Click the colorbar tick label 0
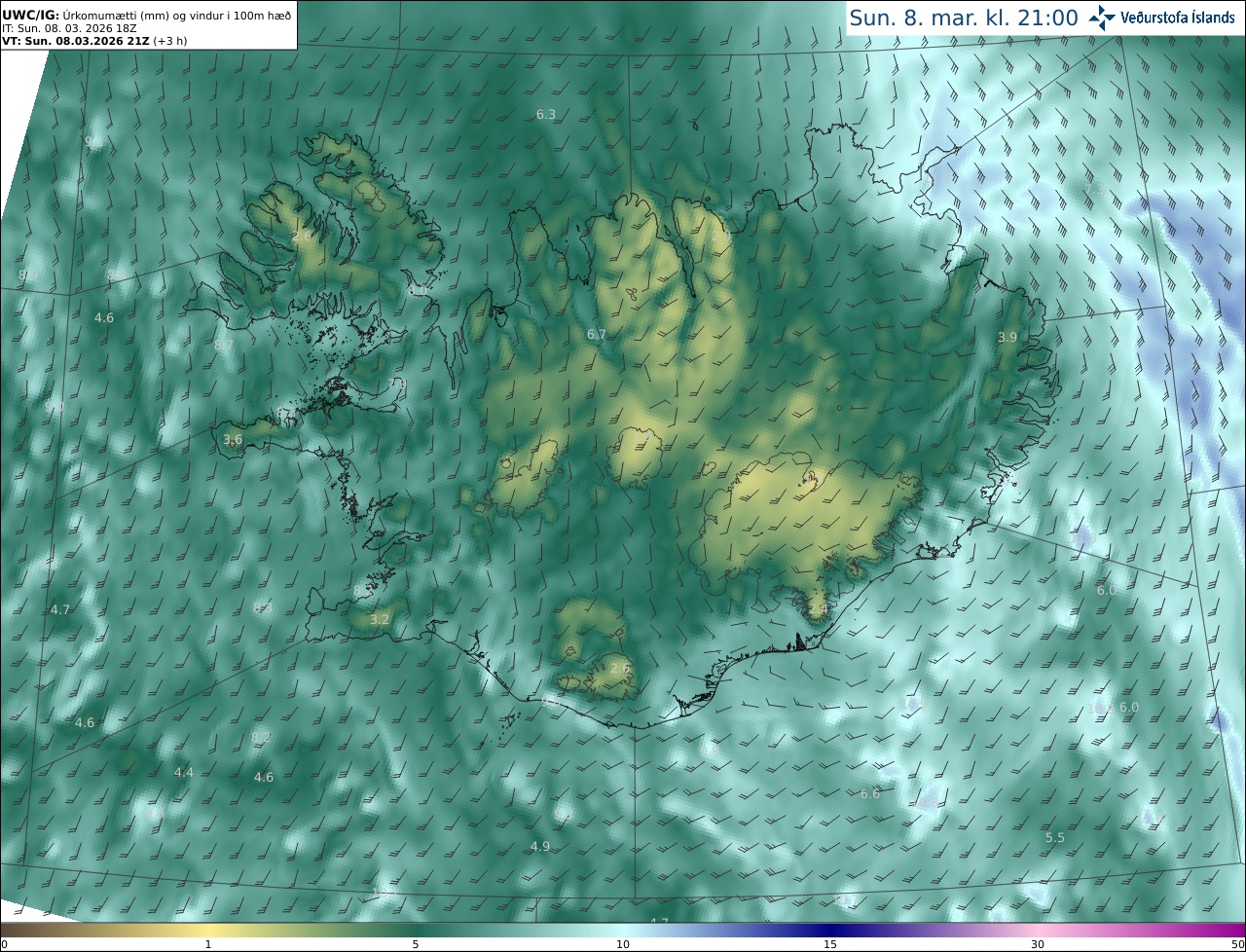The height and width of the screenshot is (952, 1246). click(x=4, y=945)
